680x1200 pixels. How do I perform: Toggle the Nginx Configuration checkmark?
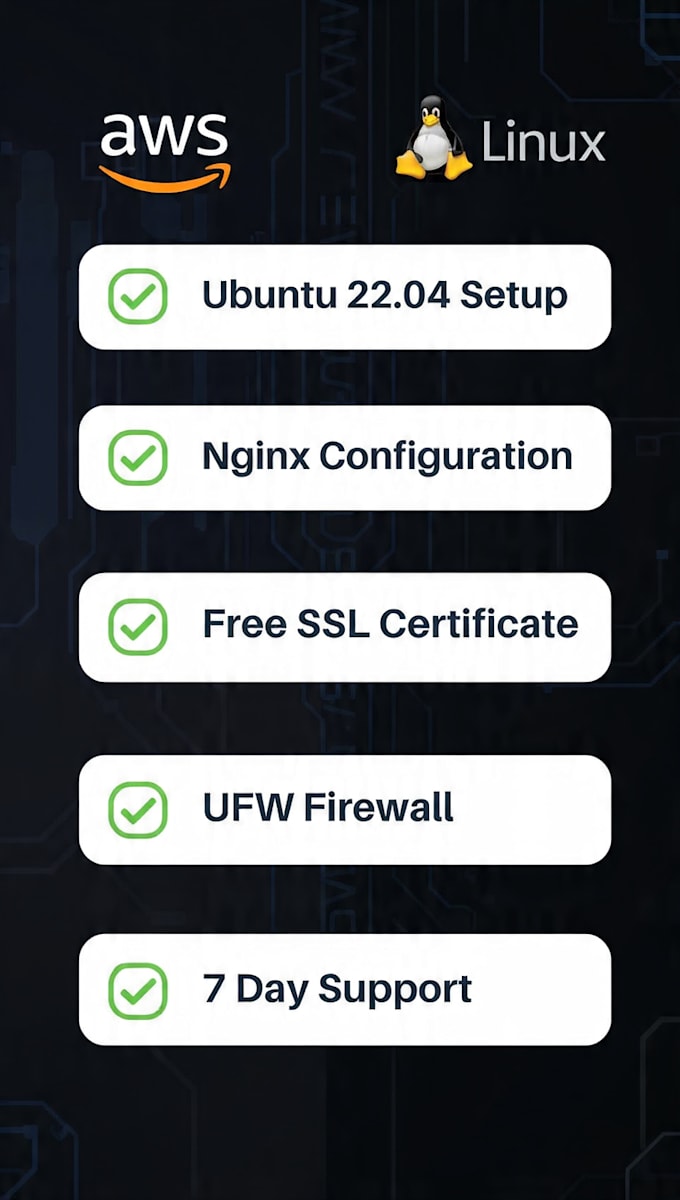[137, 458]
